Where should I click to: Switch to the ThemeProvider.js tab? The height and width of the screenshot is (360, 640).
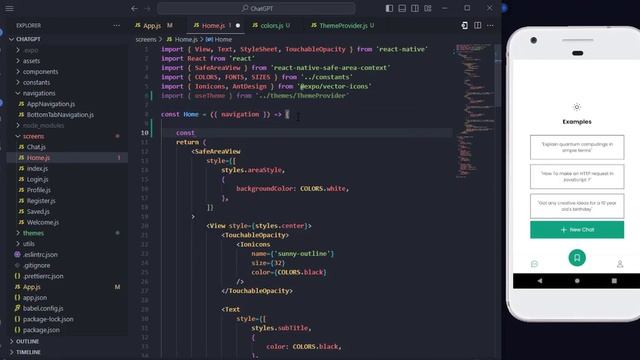tap(342, 25)
